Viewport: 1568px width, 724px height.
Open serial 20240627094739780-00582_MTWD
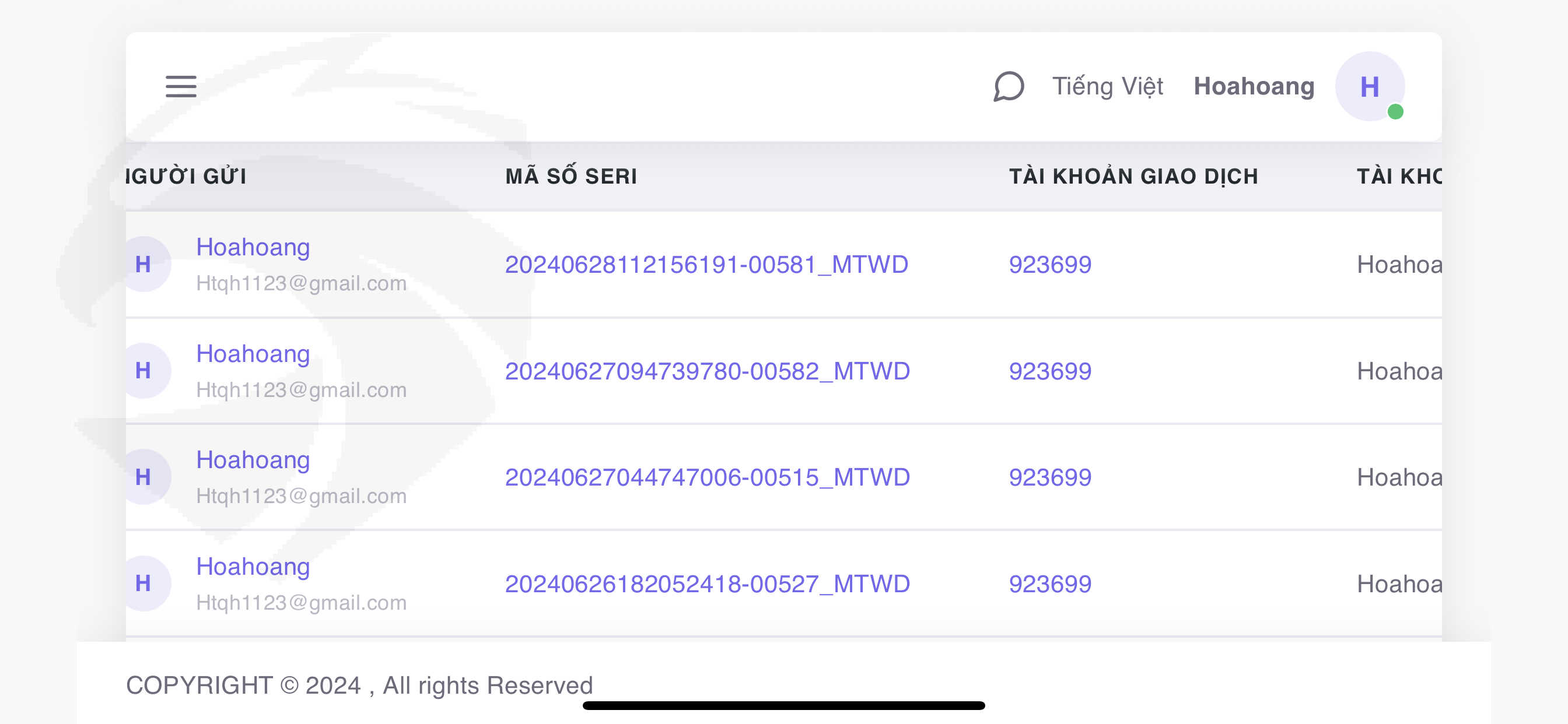(708, 371)
